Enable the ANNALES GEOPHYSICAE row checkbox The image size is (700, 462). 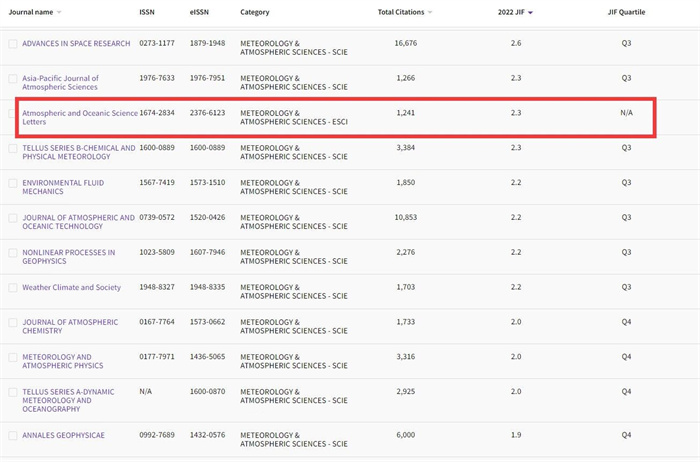coord(13,436)
